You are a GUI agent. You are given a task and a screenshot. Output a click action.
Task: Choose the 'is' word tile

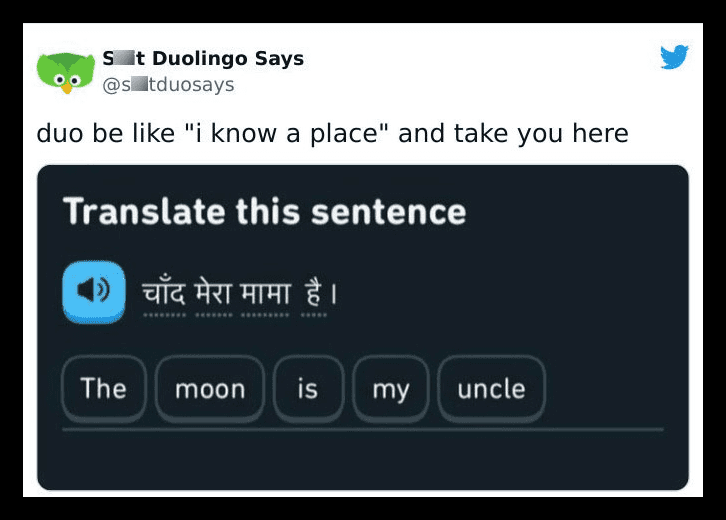pyautogui.click(x=308, y=388)
